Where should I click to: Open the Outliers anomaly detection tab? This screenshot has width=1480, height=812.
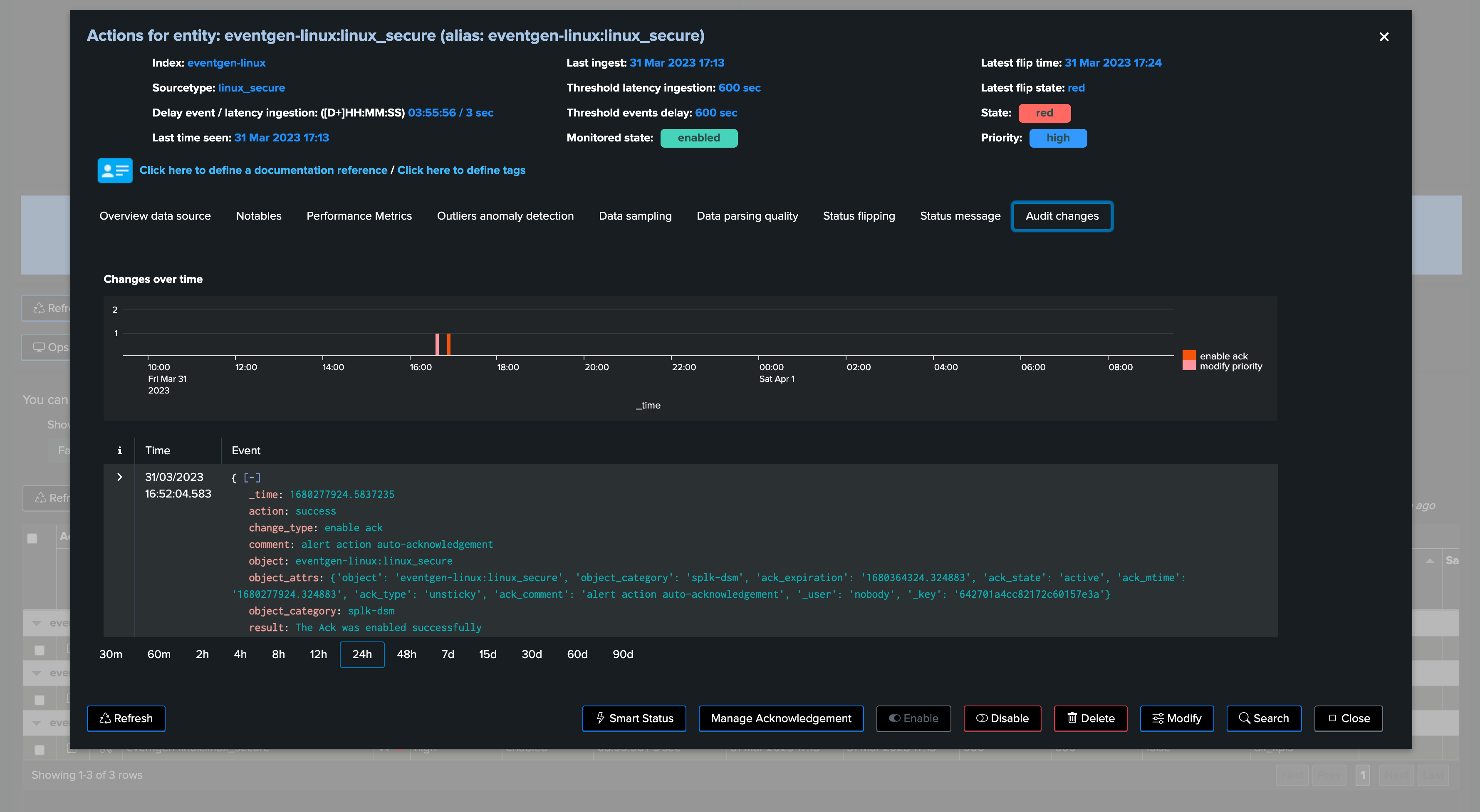(505, 216)
